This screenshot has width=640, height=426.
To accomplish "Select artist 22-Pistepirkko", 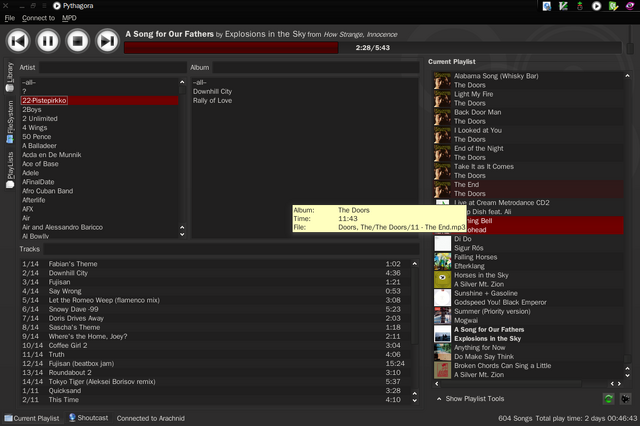I will [100, 100].
